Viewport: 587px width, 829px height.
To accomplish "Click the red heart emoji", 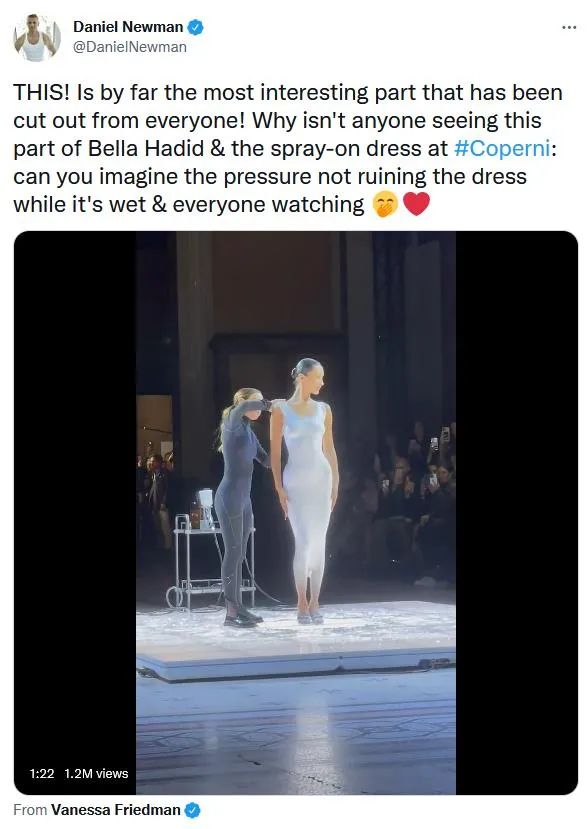I will [x=416, y=204].
